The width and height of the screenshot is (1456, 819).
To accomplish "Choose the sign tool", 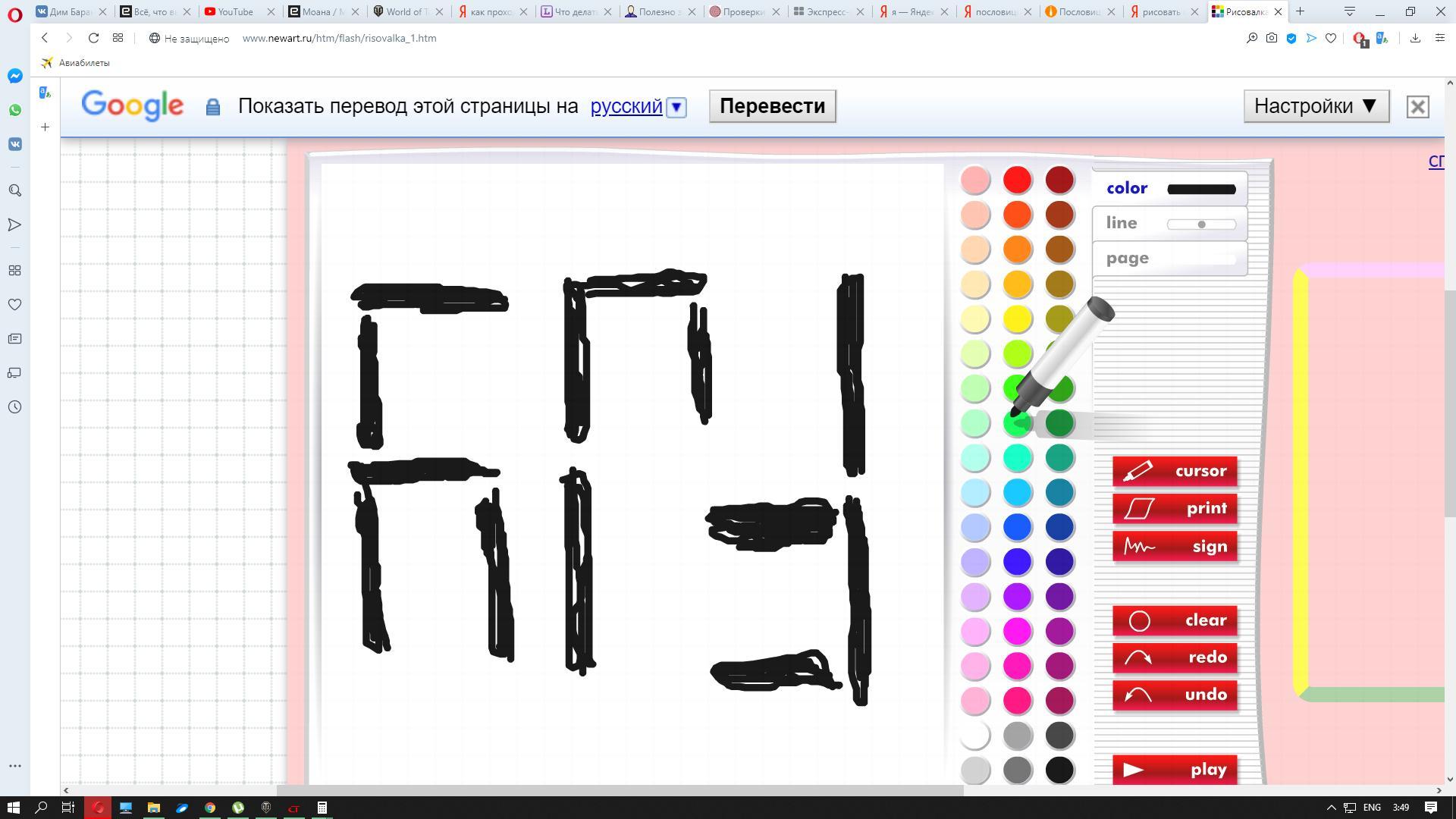I will pyautogui.click(x=1175, y=547).
